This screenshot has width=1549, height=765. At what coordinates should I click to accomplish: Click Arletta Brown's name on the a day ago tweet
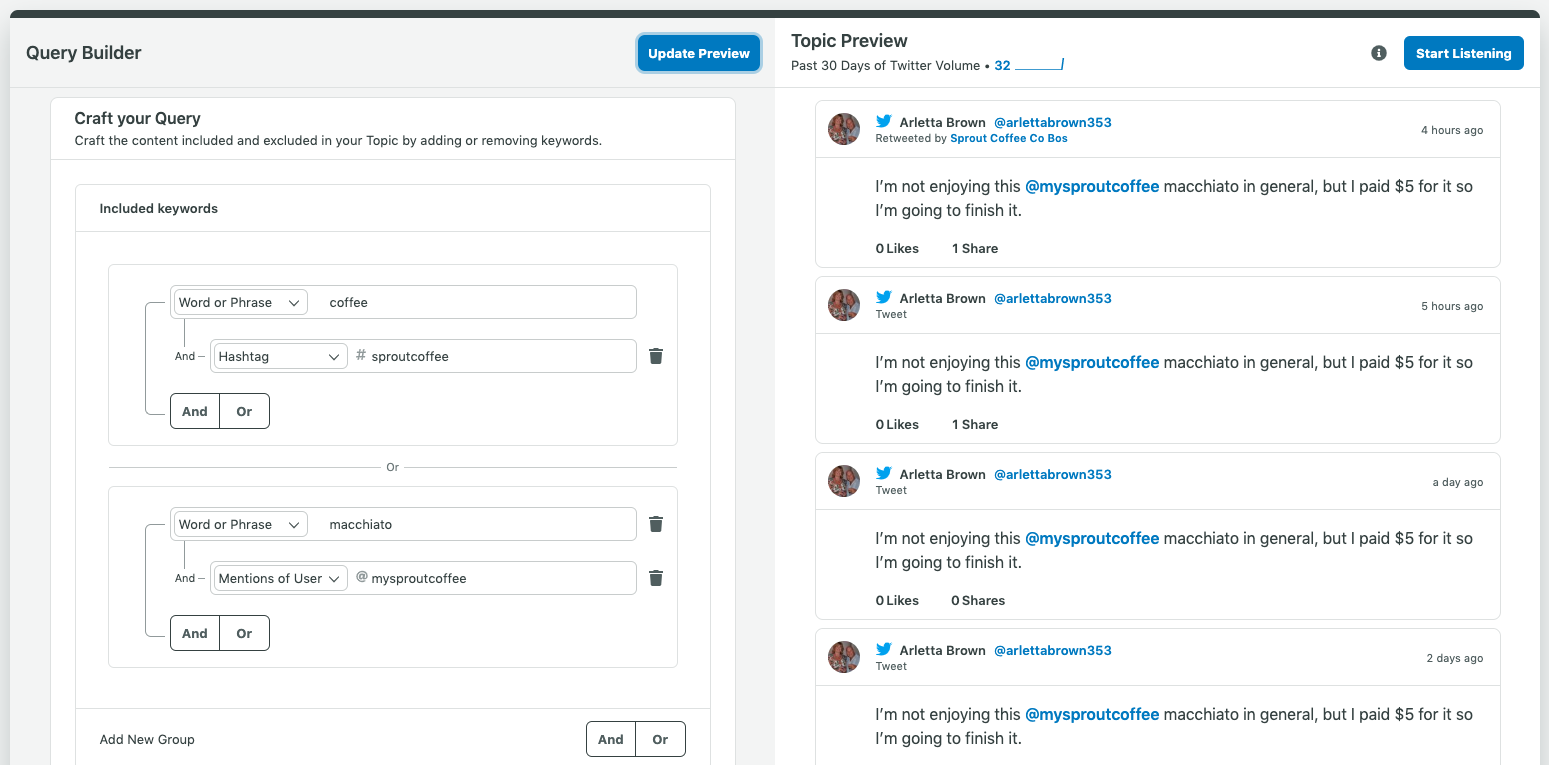point(943,474)
